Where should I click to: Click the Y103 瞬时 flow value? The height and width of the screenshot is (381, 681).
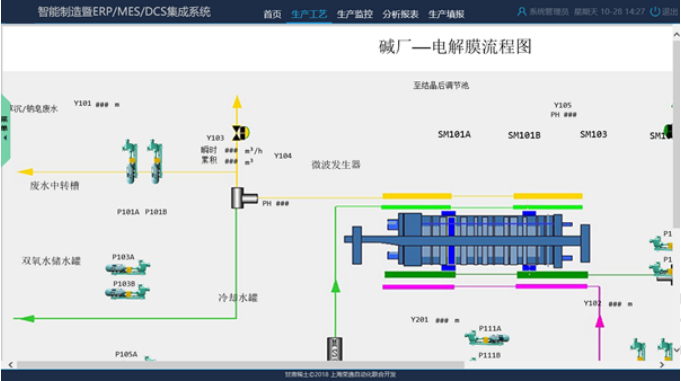[231, 150]
